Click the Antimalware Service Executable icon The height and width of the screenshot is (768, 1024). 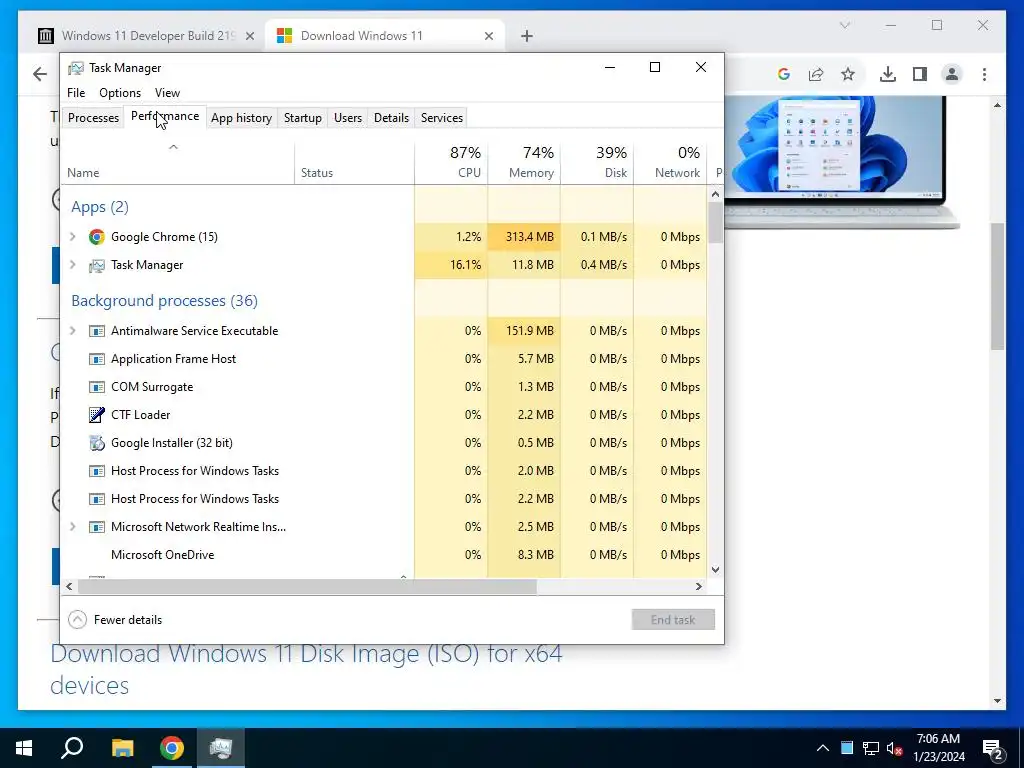[97, 331]
